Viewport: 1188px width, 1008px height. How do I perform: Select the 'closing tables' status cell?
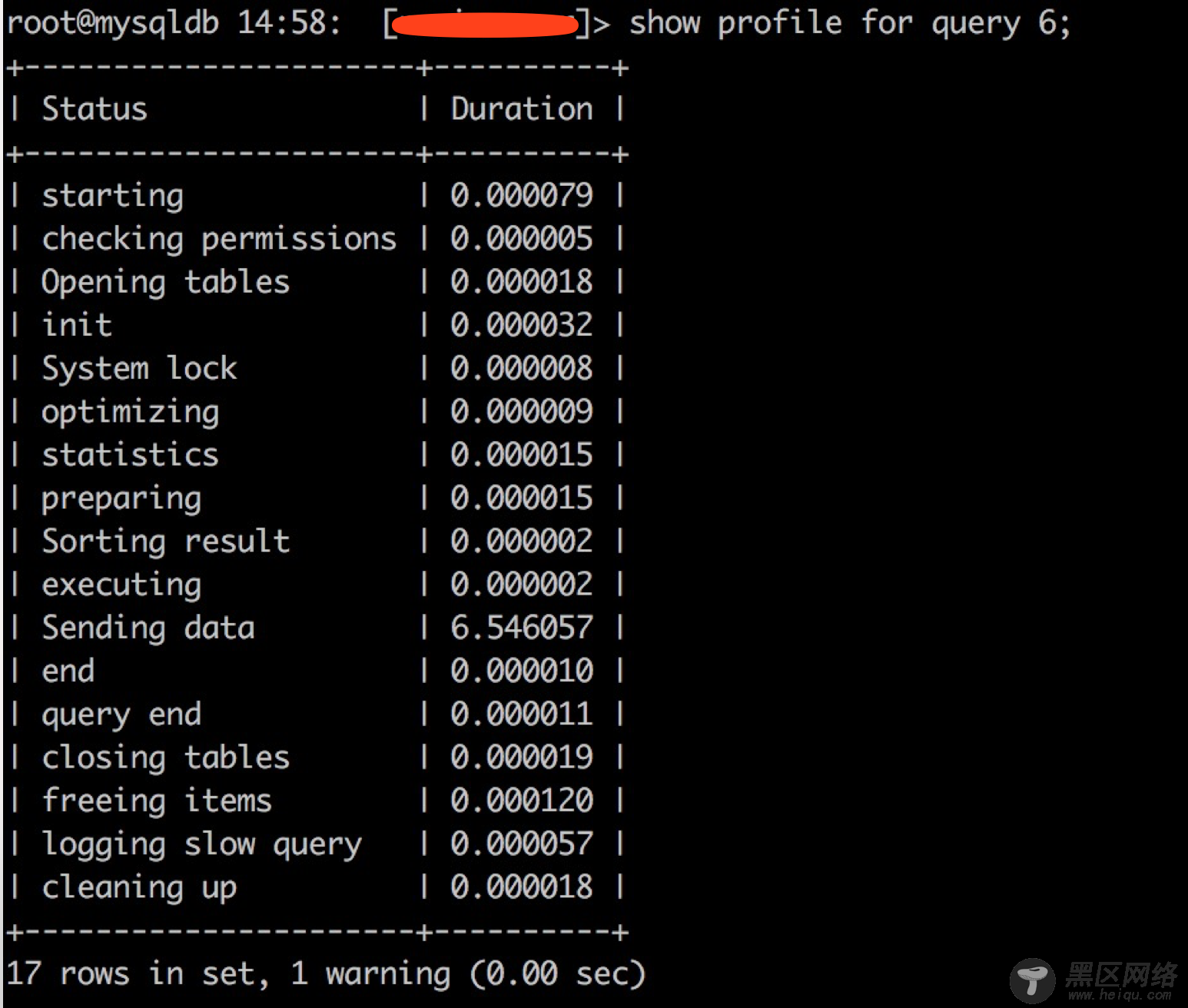(x=166, y=758)
